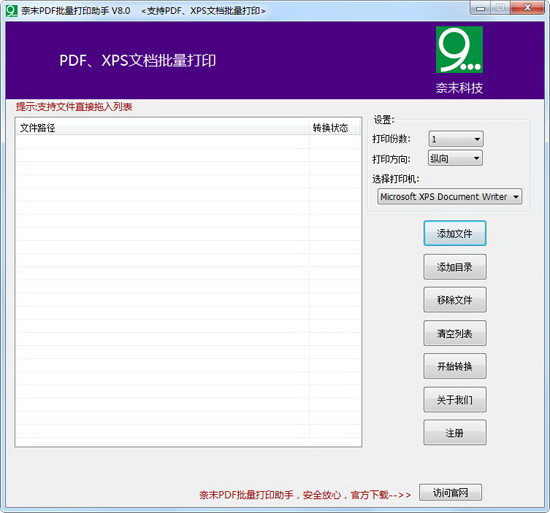
Task: Click the 清空列表 button
Action: coord(455,333)
